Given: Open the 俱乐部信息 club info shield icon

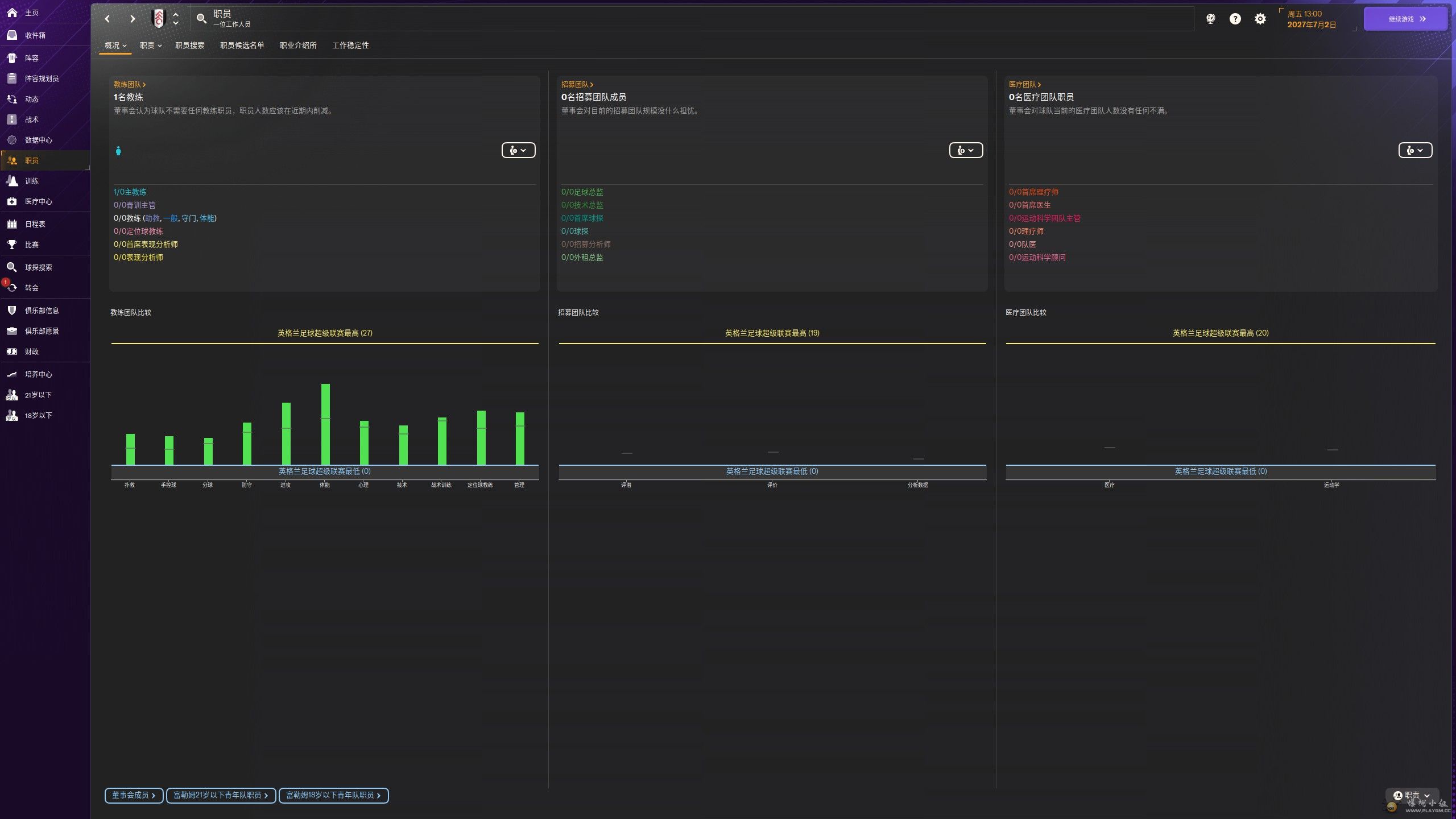Looking at the screenshot, I should [x=12, y=311].
